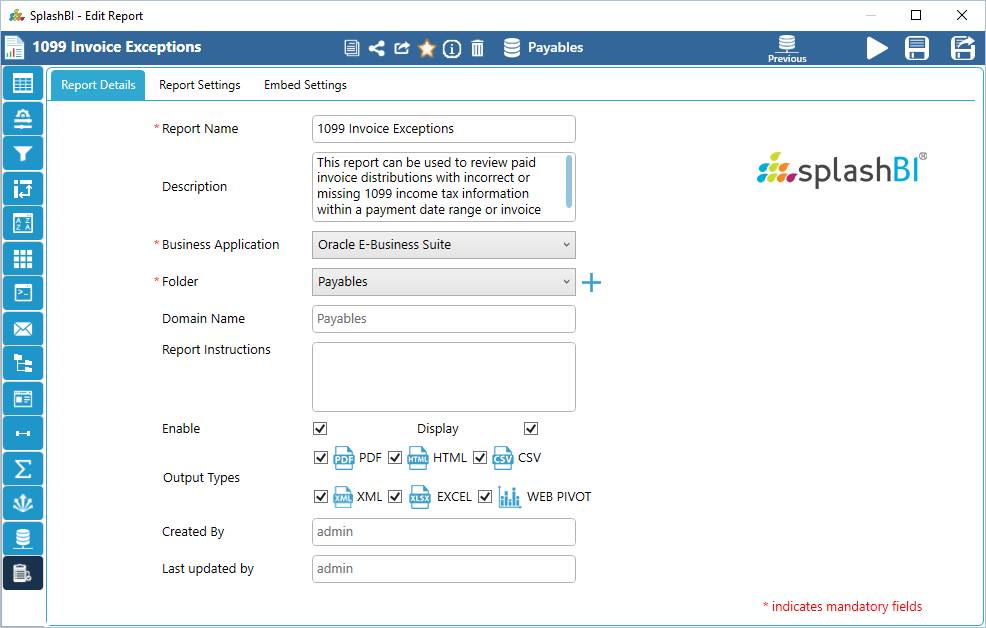
Task: Delete report with the trash icon
Action: (x=478, y=48)
